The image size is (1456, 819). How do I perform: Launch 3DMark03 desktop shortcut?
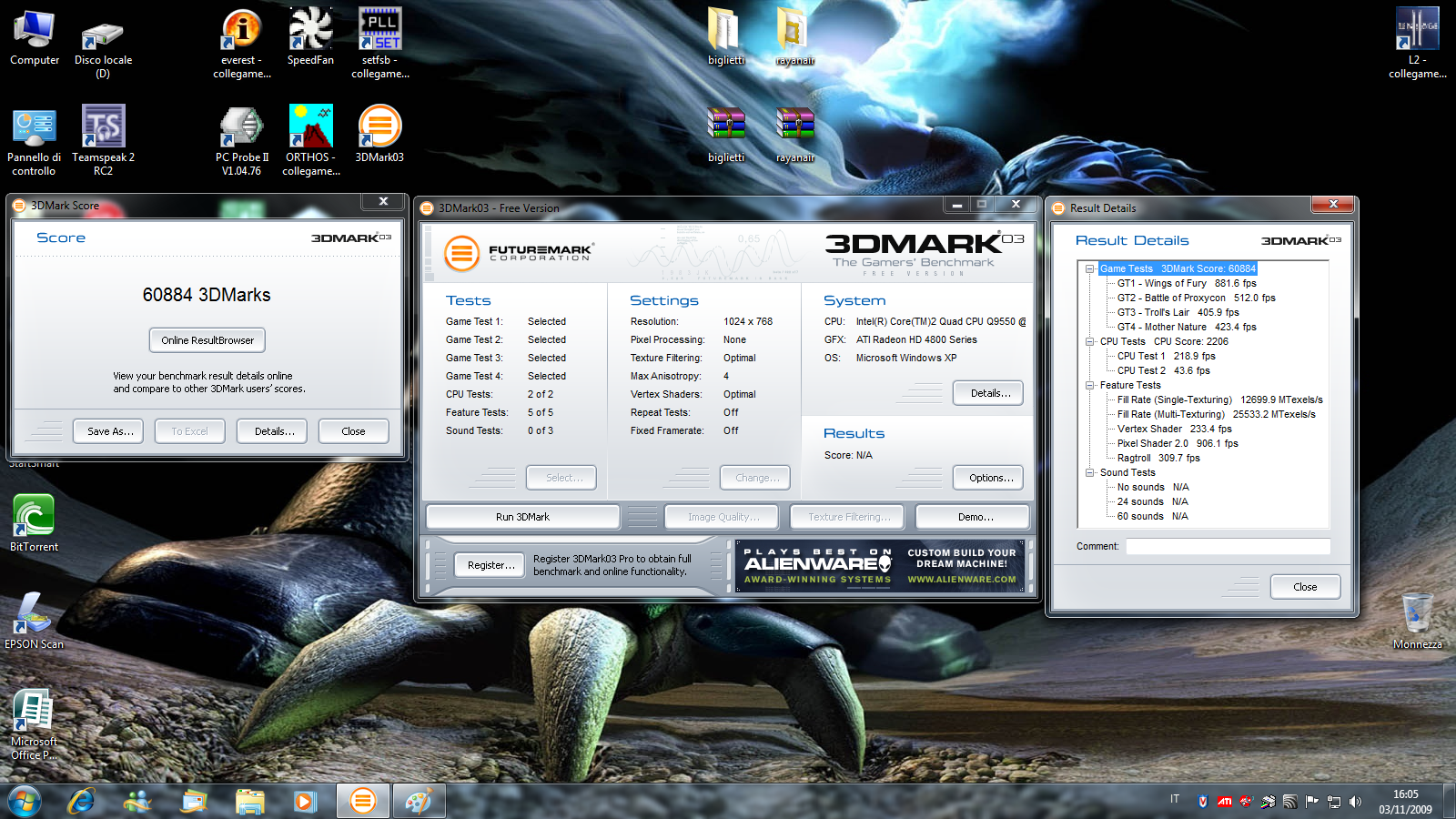click(379, 135)
